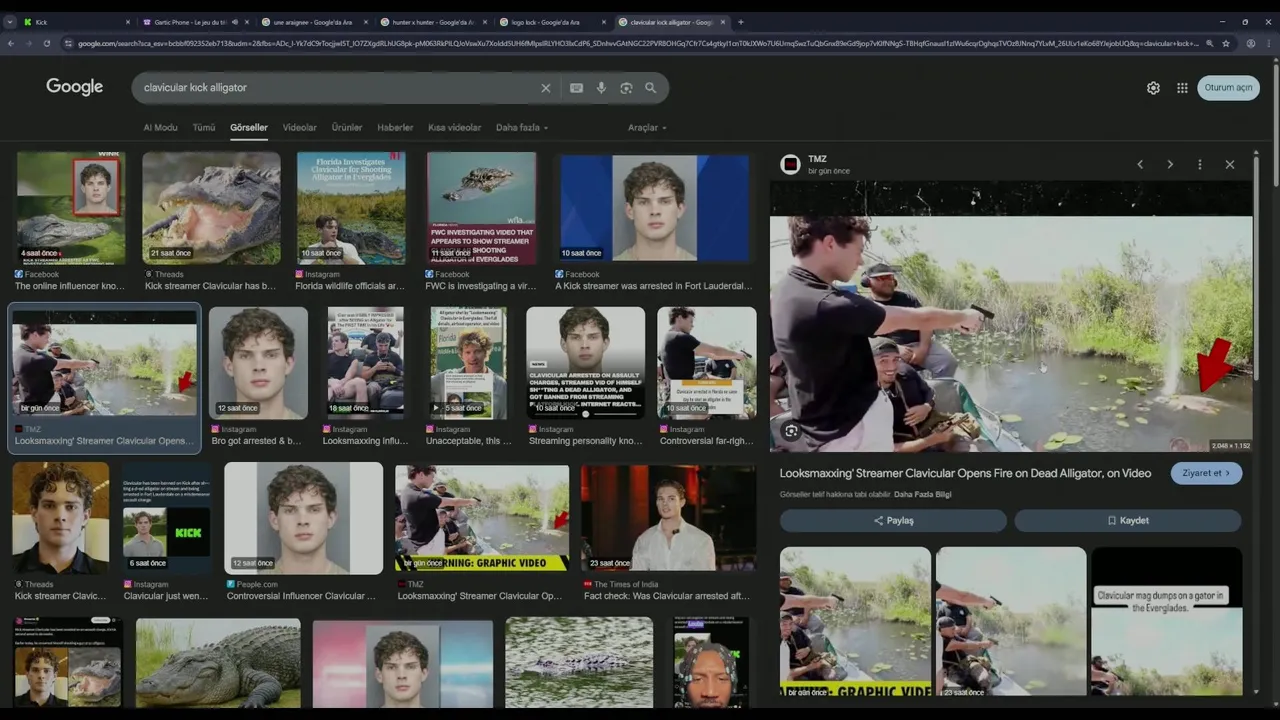Click the Kaydet save button
The height and width of the screenshot is (720, 1280).
coord(1128,520)
